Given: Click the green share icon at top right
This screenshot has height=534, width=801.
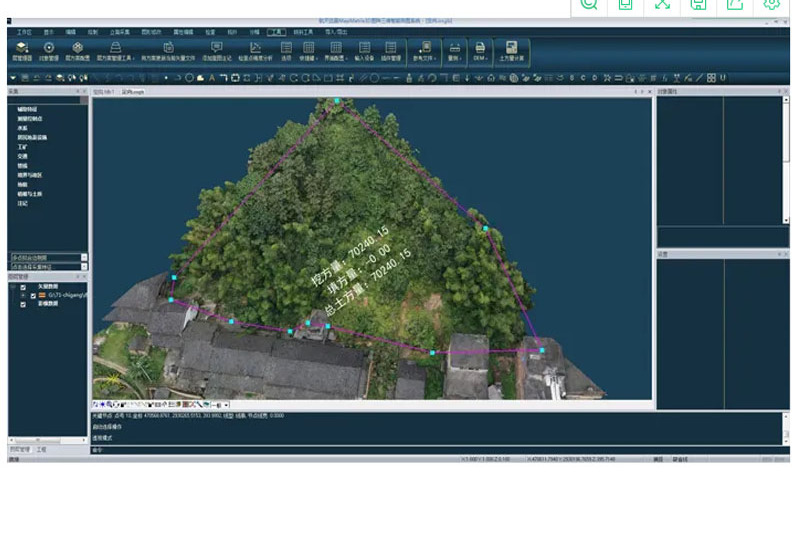Looking at the screenshot, I should 735,5.
